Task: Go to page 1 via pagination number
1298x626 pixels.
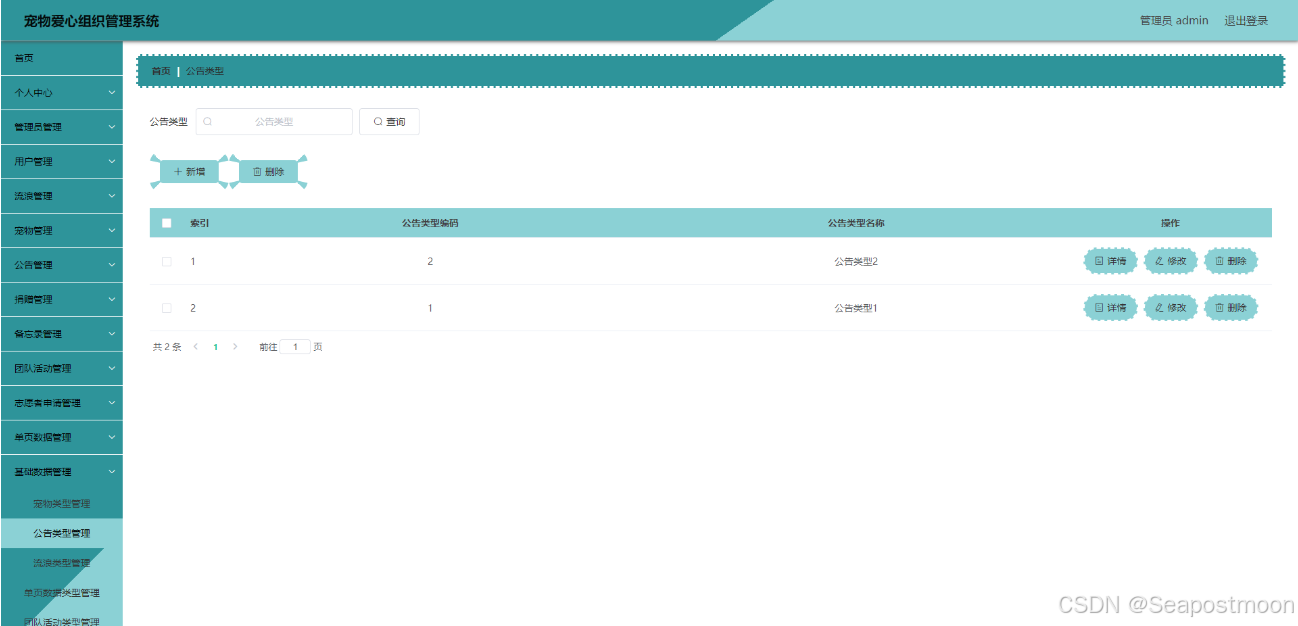Action: click(x=216, y=346)
